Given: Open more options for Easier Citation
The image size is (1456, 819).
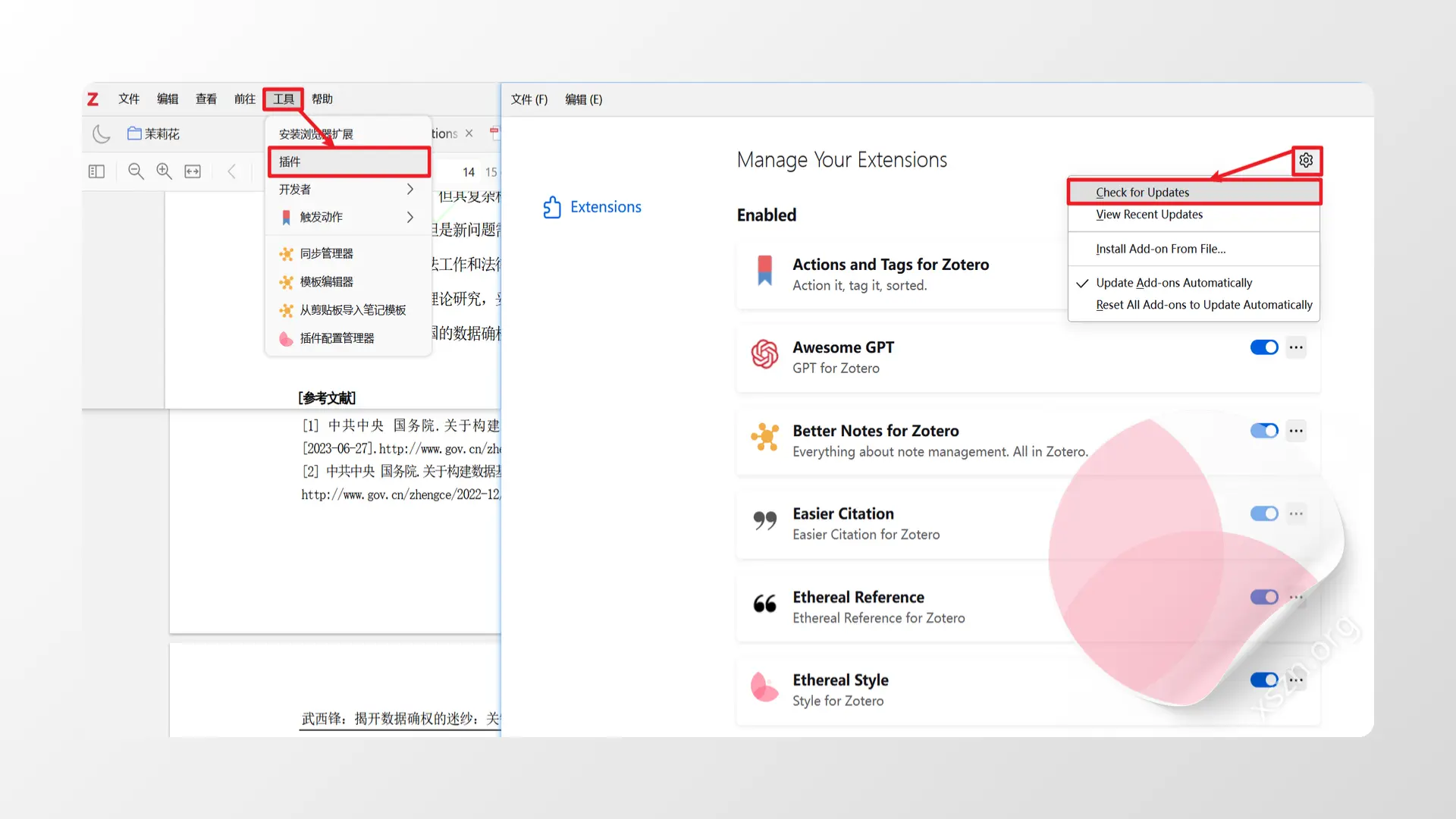Looking at the screenshot, I should [x=1296, y=513].
